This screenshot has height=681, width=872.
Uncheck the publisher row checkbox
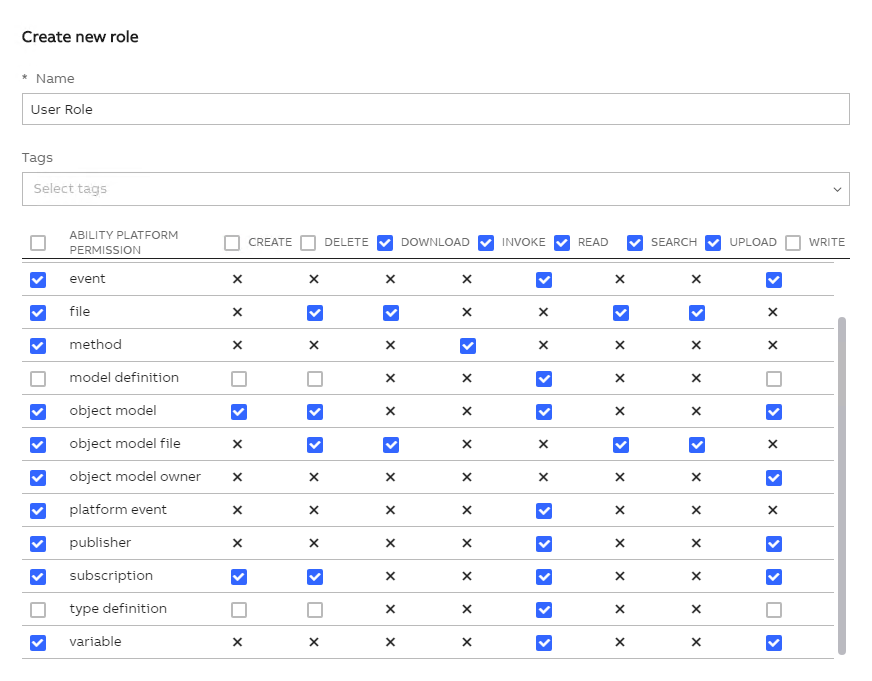click(38, 544)
